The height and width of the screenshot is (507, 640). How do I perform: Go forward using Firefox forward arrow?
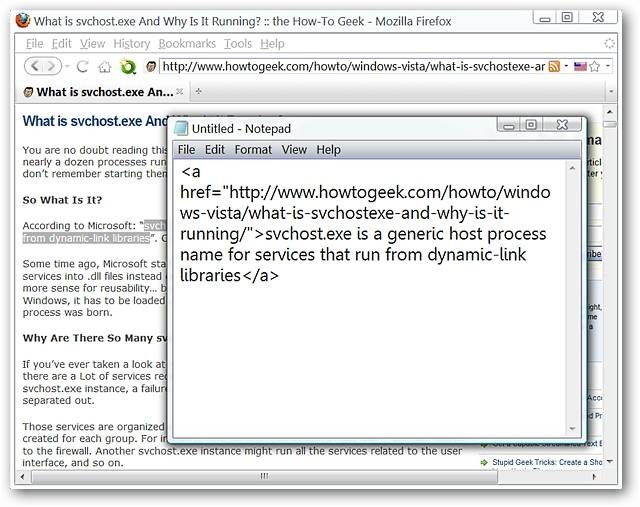[51, 66]
